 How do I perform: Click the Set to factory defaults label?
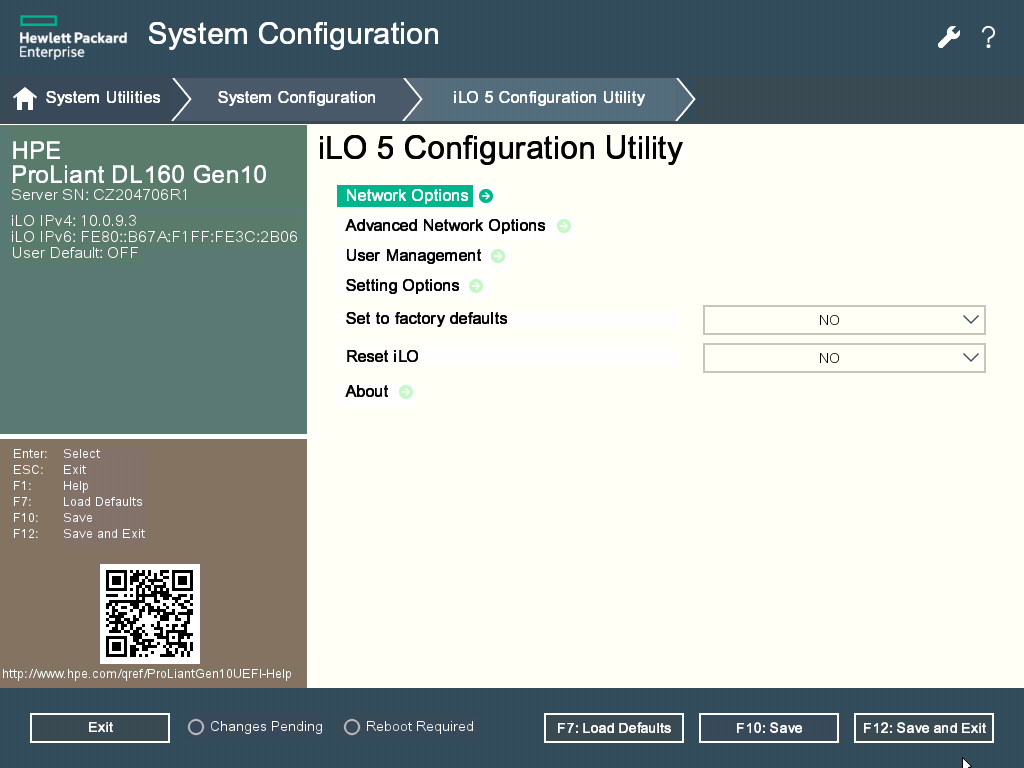(426, 318)
